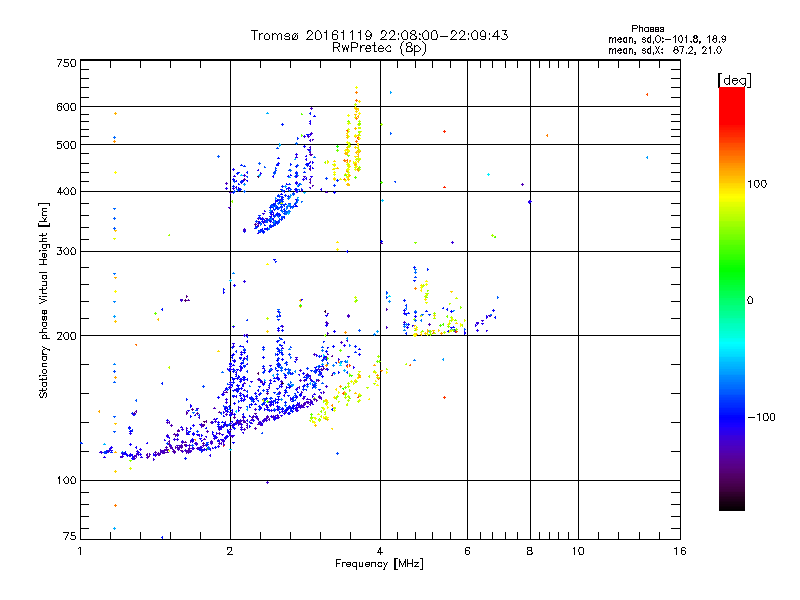Click the colorbar tick label '-100'
The image size is (800, 600).
(761, 417)
